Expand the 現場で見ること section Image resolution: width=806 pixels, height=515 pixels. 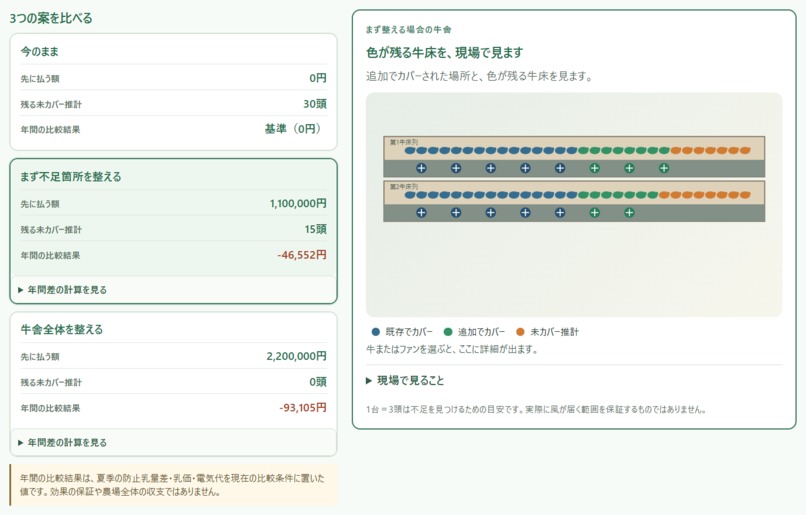click(405, 380)
